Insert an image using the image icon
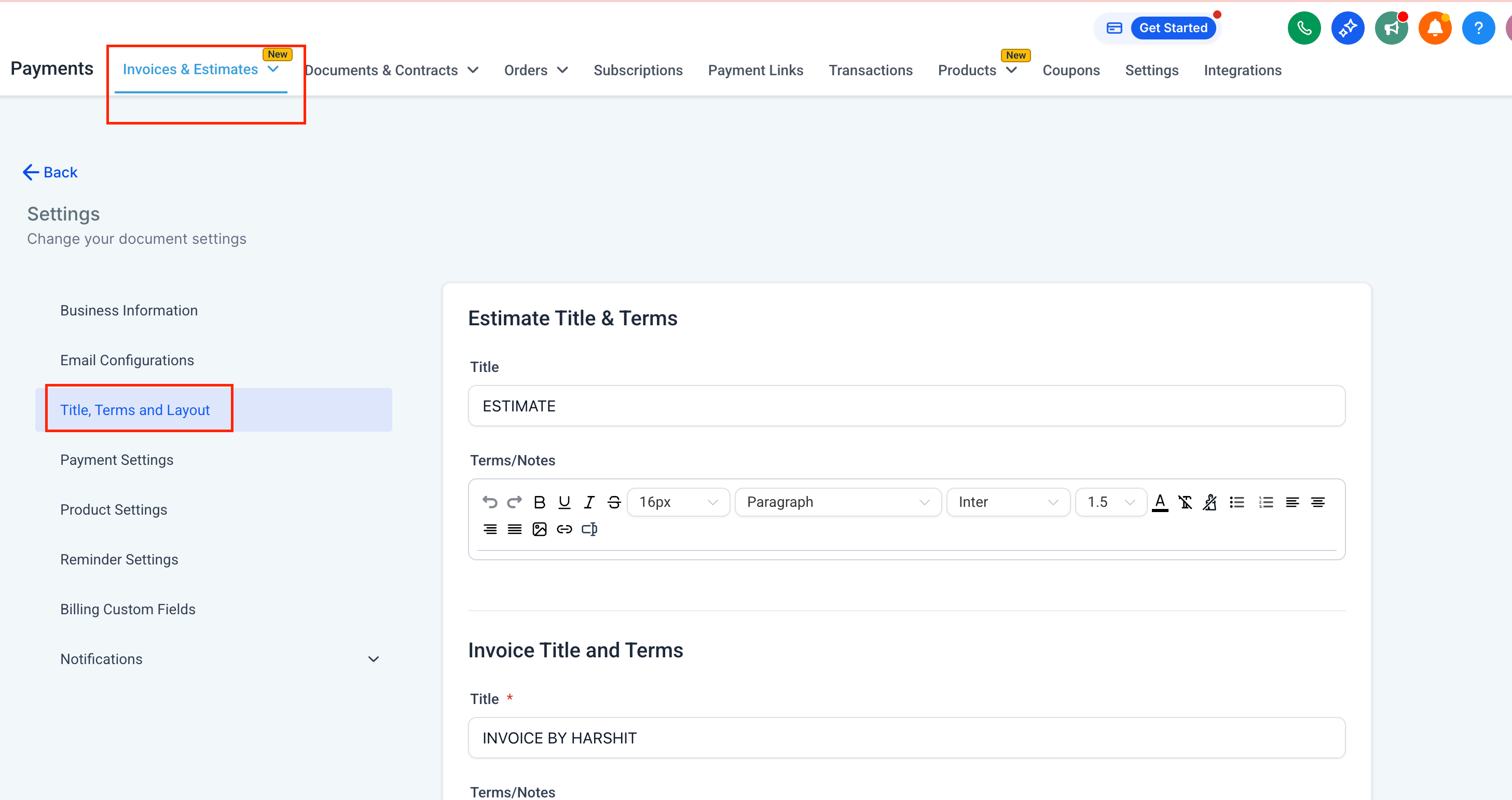Image resolution: width=1512 pixels, height=800 pixels. [540, 529]
